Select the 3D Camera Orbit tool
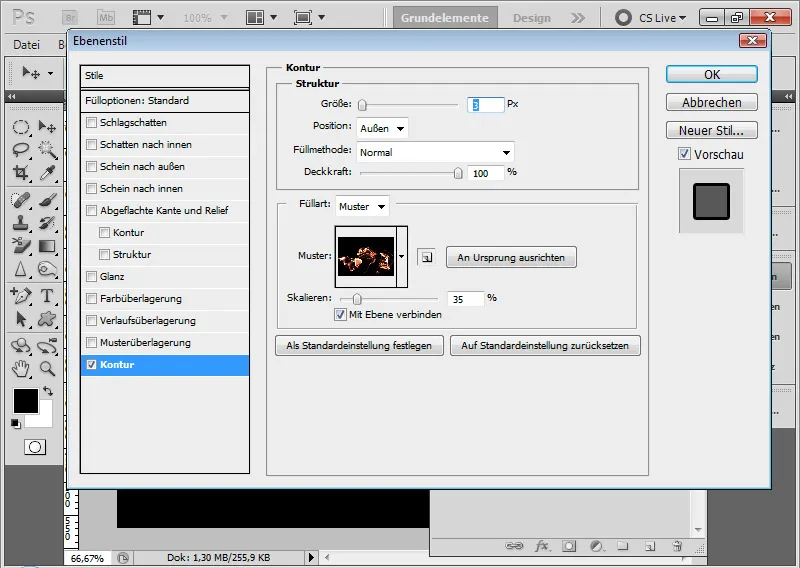 pos(47,346)
